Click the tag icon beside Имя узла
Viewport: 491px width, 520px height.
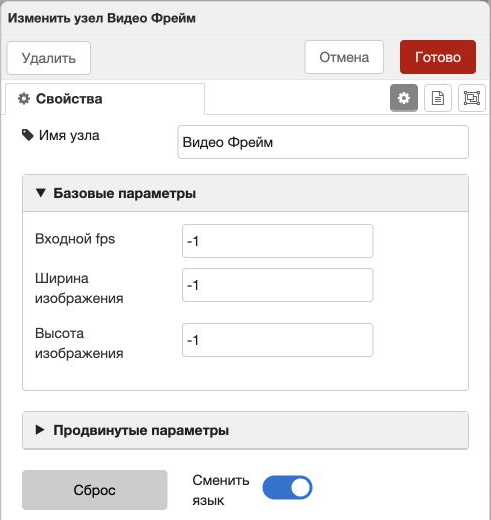(x=28, y=135)
